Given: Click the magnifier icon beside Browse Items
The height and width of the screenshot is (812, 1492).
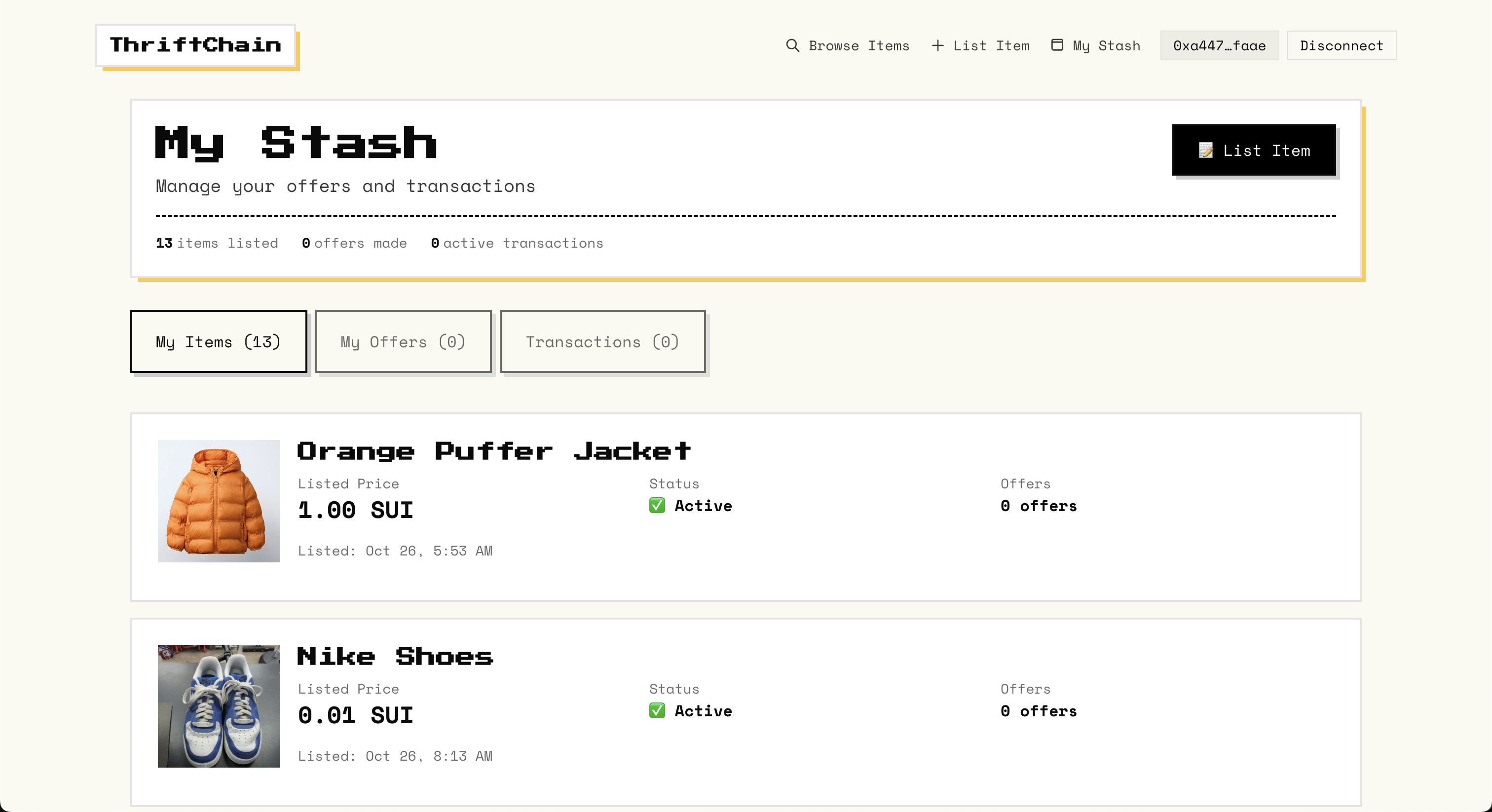Looking at the screenshot, I should click(x=792, y=45).
